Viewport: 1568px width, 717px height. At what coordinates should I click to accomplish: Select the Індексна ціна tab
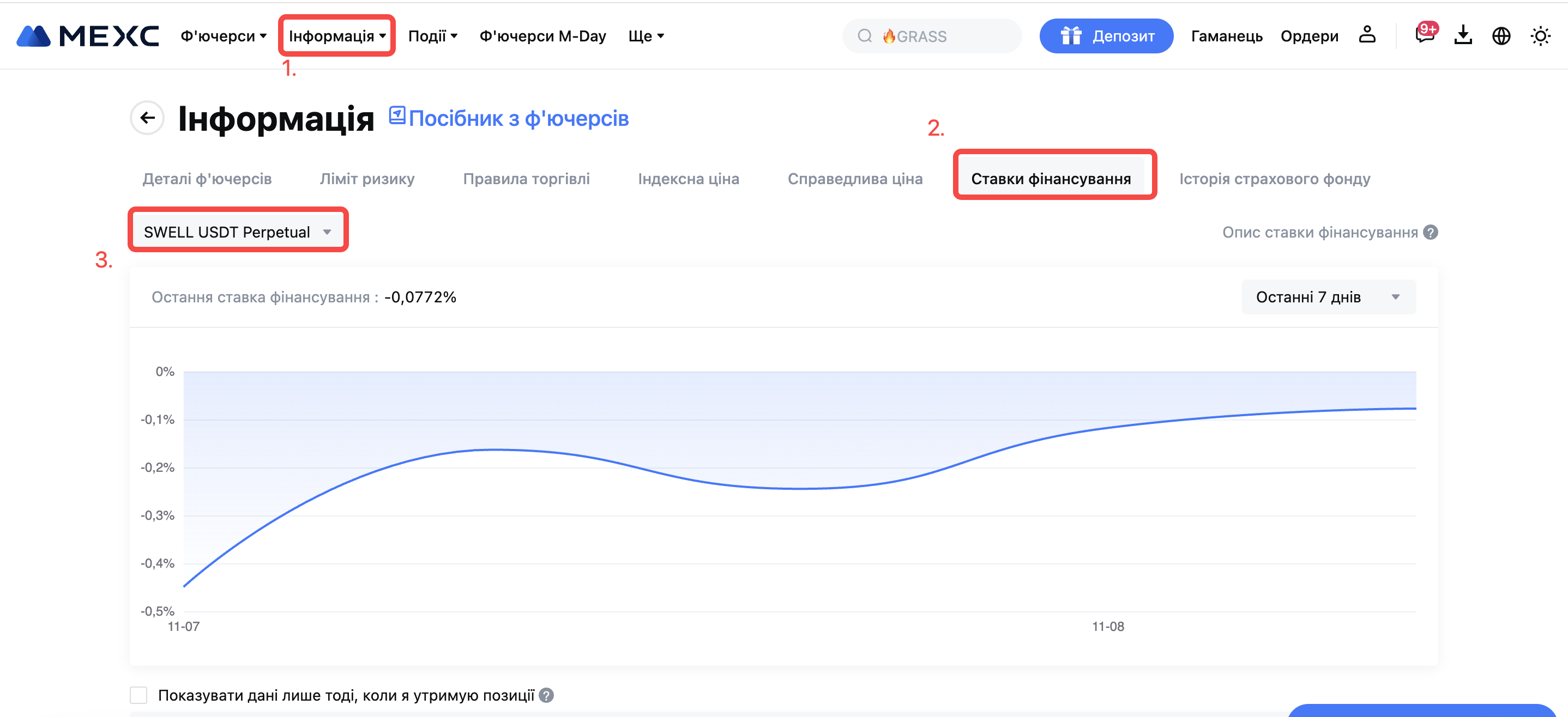[688, 179]
